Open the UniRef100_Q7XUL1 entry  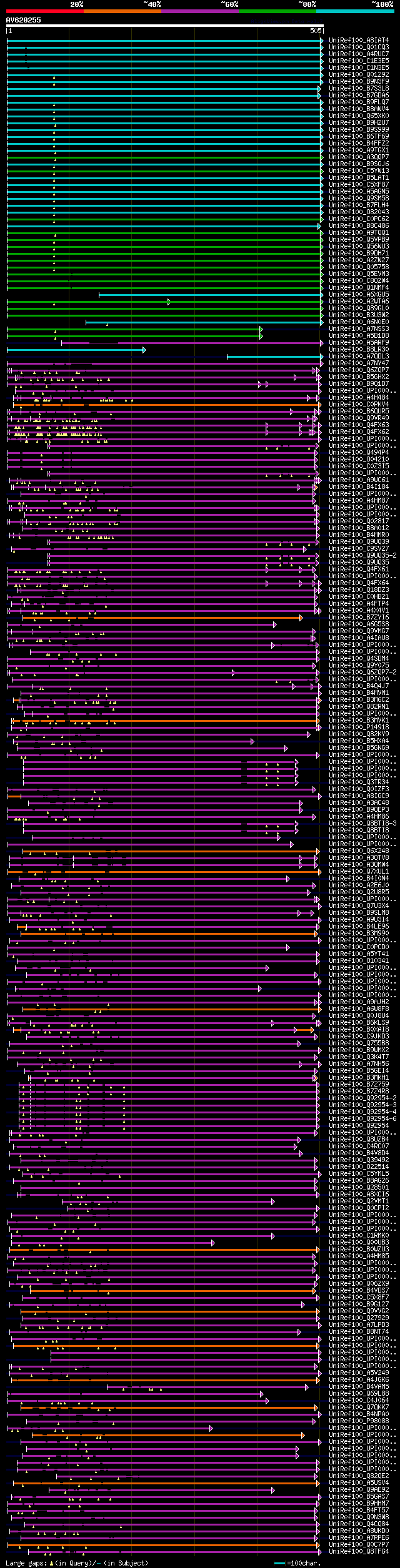coord(359,872)
